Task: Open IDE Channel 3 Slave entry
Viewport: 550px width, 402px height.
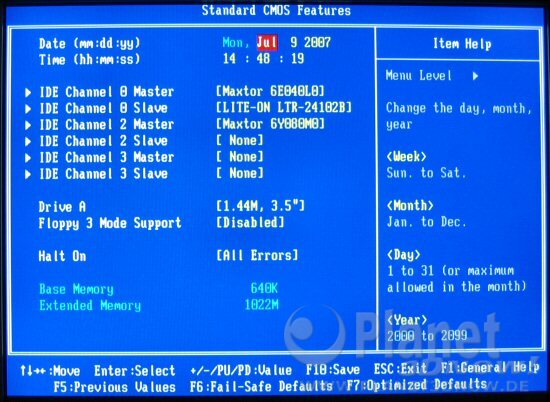Action: click(103, 173)
